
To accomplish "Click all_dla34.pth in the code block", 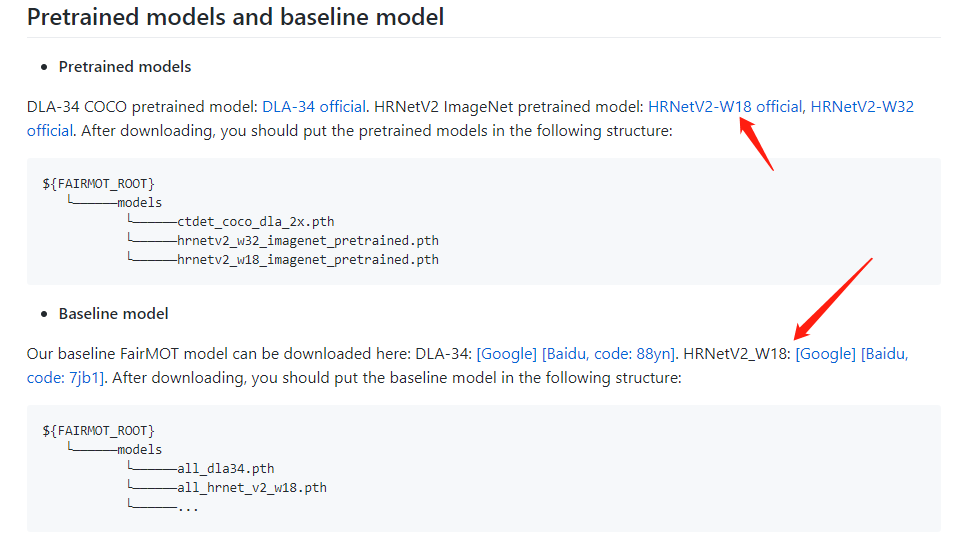I will pos(225,469).
